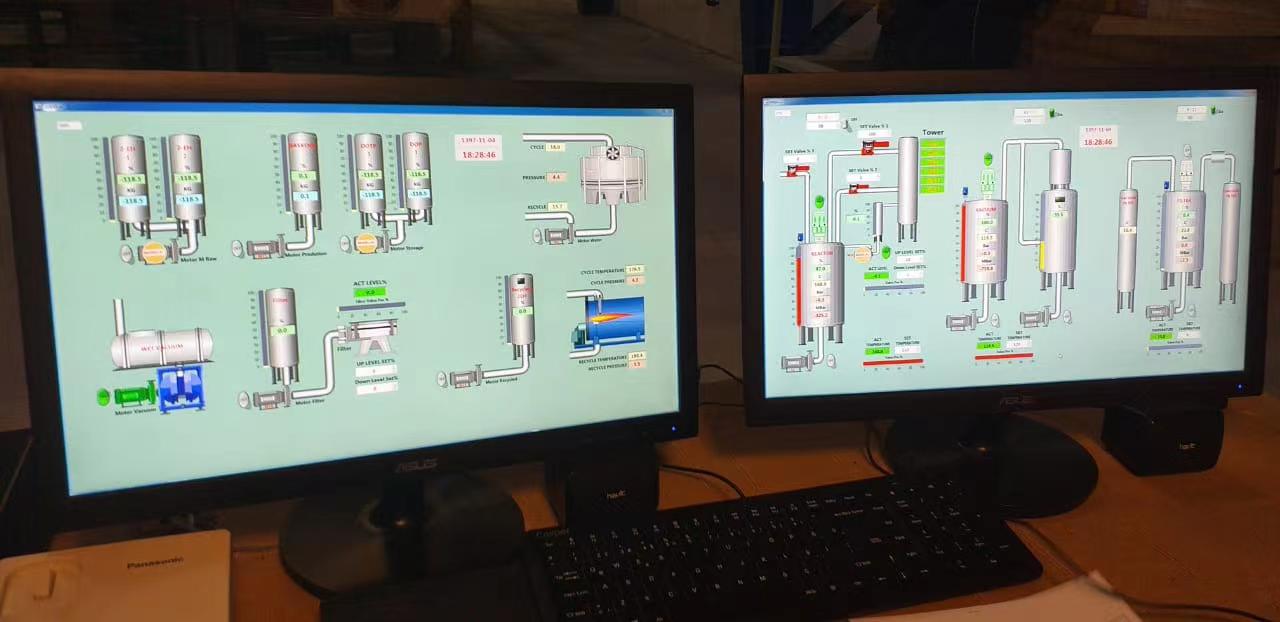Click the red valve beside SET Valve % 3
Image resolution: width=1280 pixels, height=622 pixels.
point(795,170)
